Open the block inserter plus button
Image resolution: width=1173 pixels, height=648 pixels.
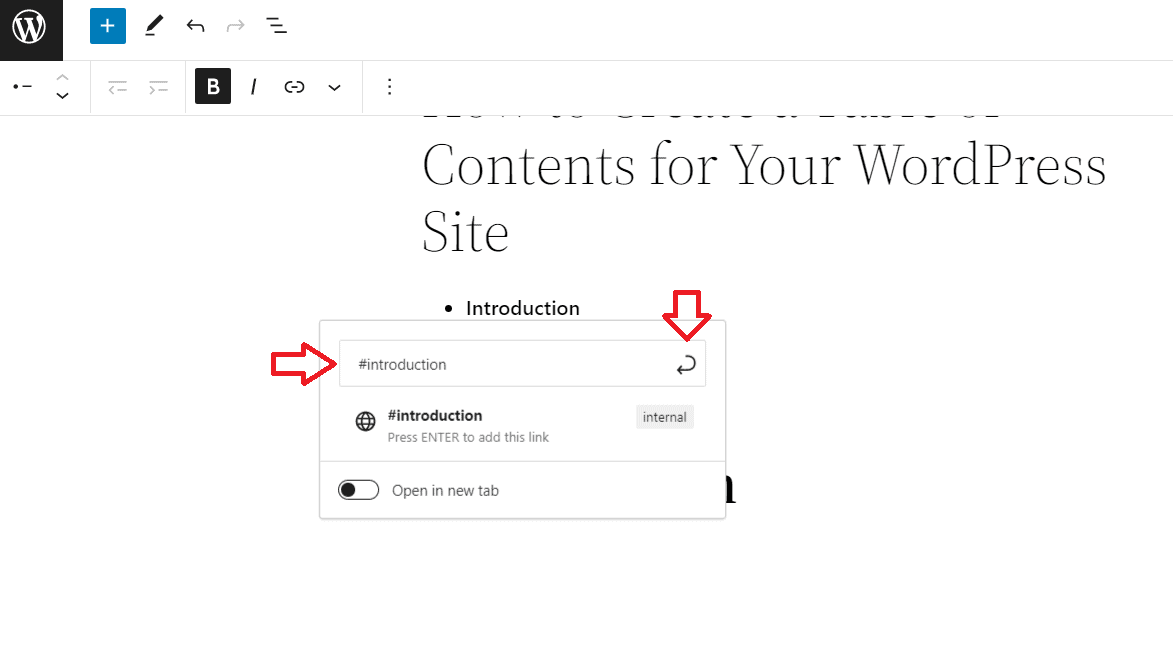click(x=108, y=26)
